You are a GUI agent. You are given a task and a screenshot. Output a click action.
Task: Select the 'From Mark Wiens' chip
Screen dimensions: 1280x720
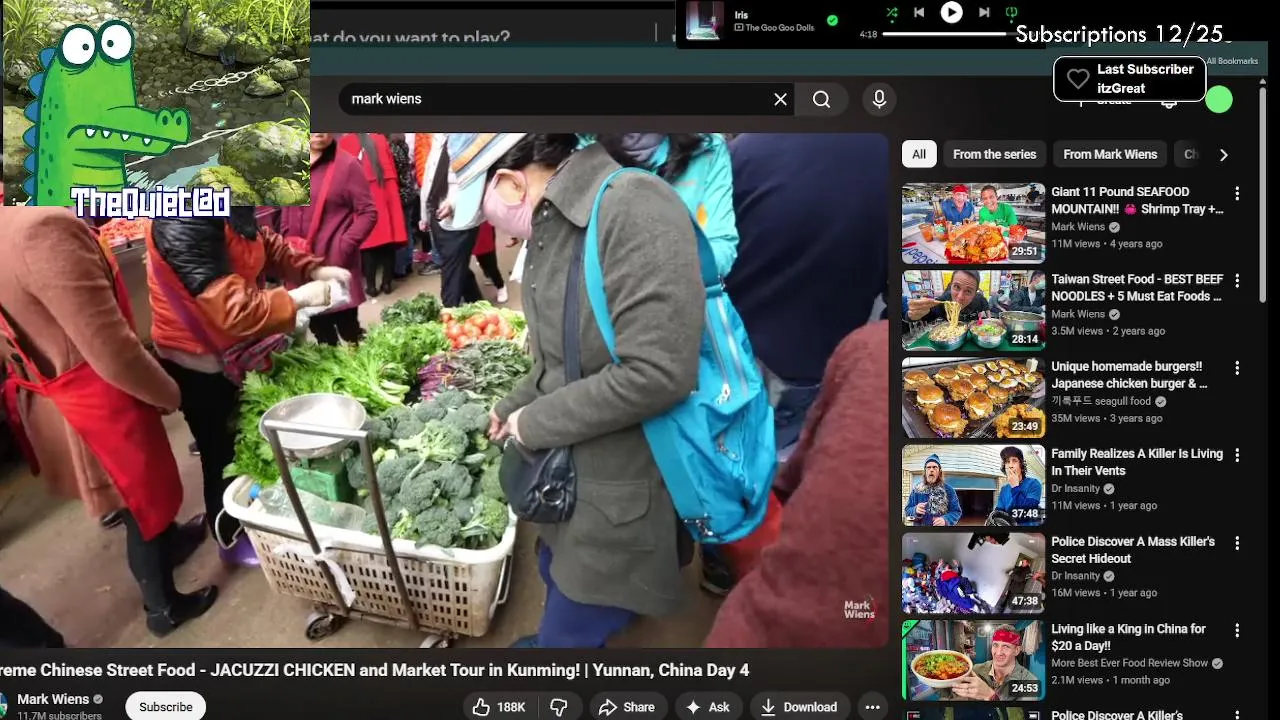pos(1110,154)
